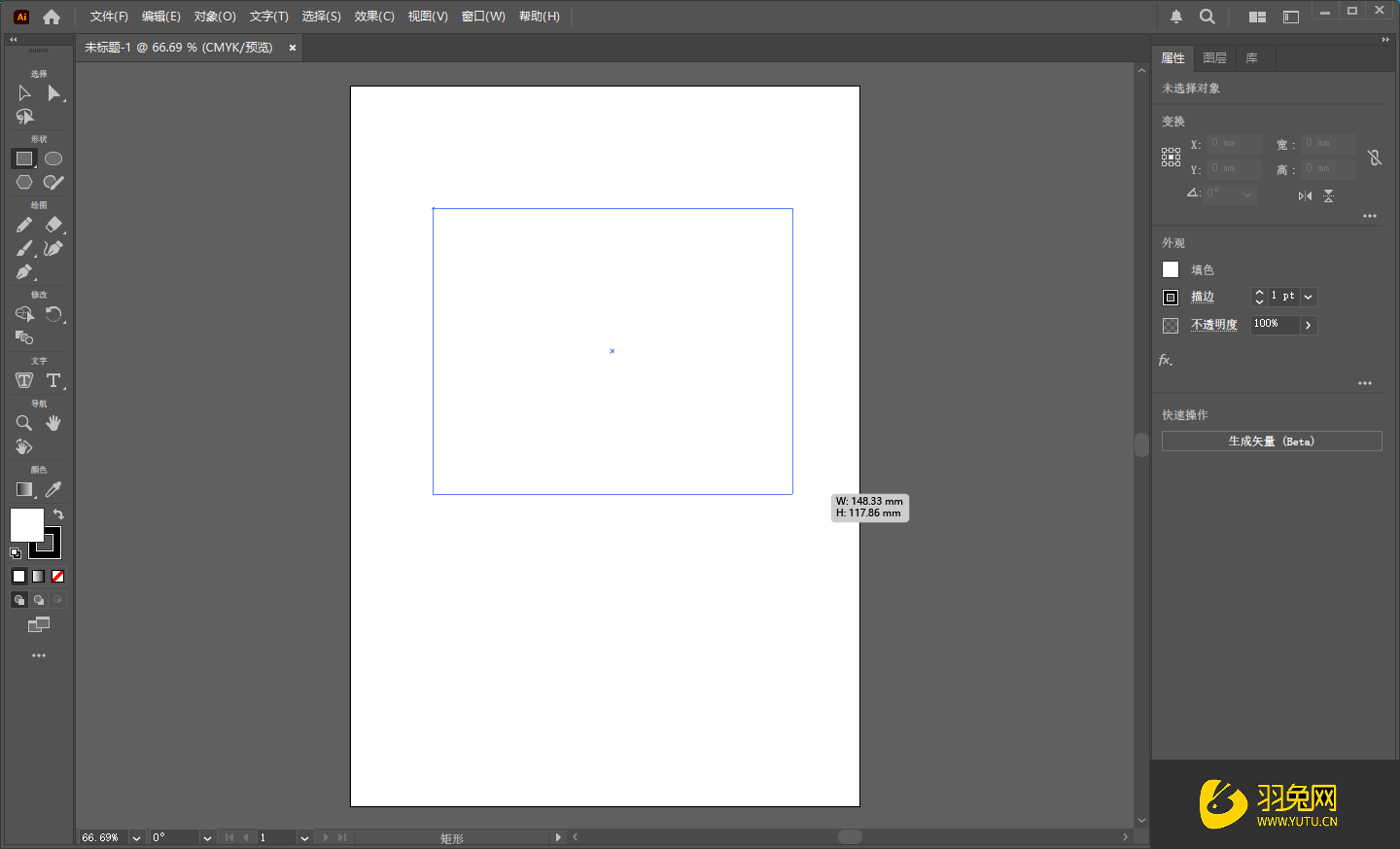The height and width of the screenshot is (849, 1400).
Task: Open the canvas rotation dropdown in status bar
Action: tap(207, 837)
